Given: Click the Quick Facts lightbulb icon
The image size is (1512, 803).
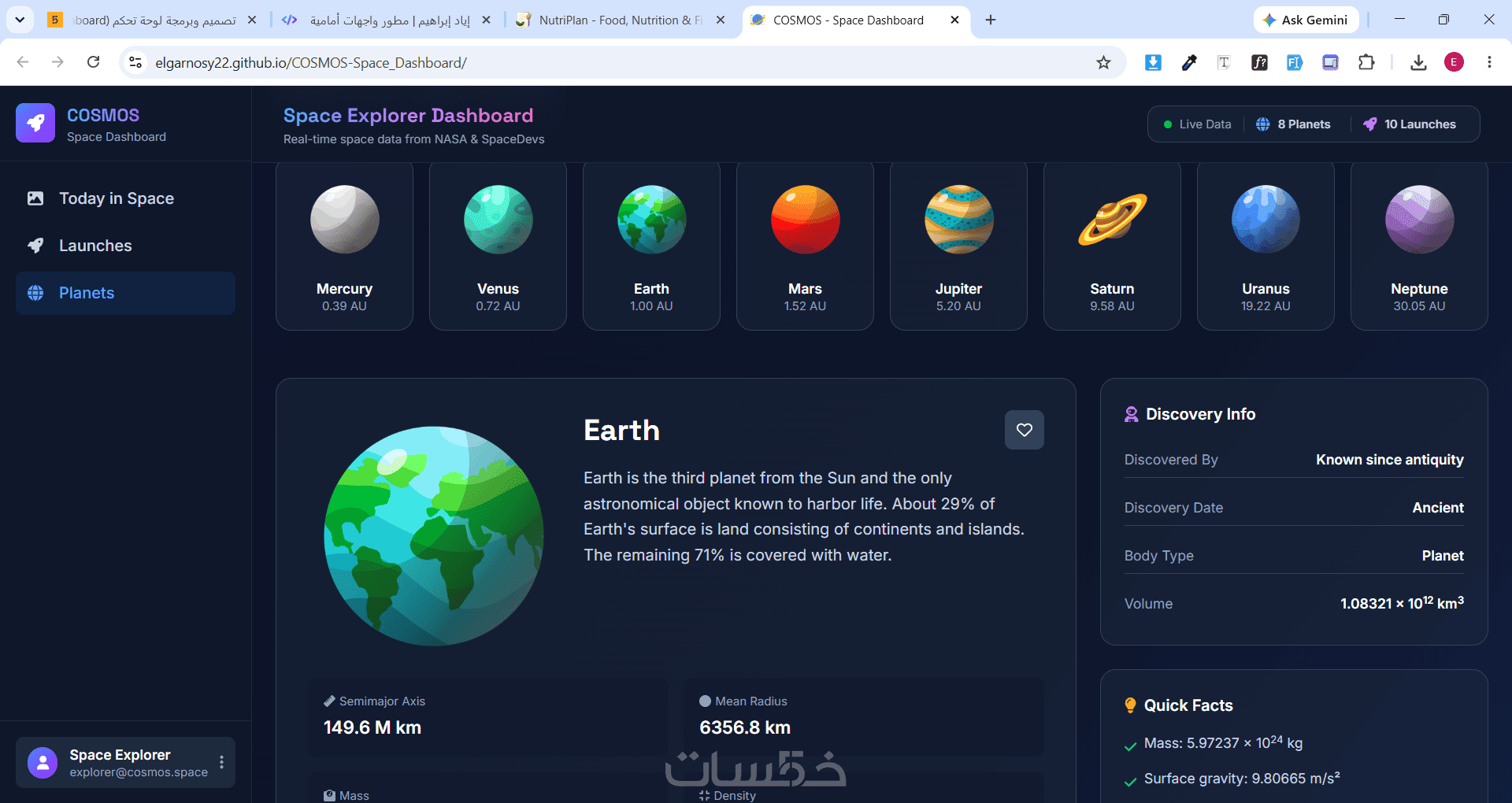Looking at the screenshot, I should [x=1131, y=705].
